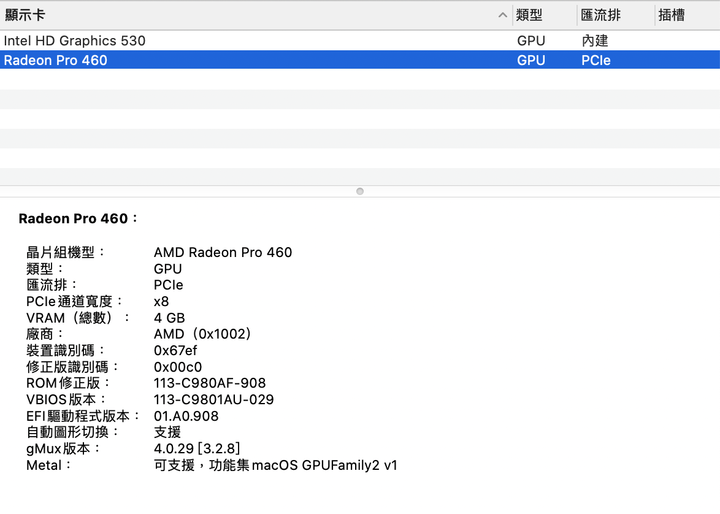
Task: Click the 內建 bus cell for Intel HD Graphics
Action: pyautogui.click(x=595, y=41)
